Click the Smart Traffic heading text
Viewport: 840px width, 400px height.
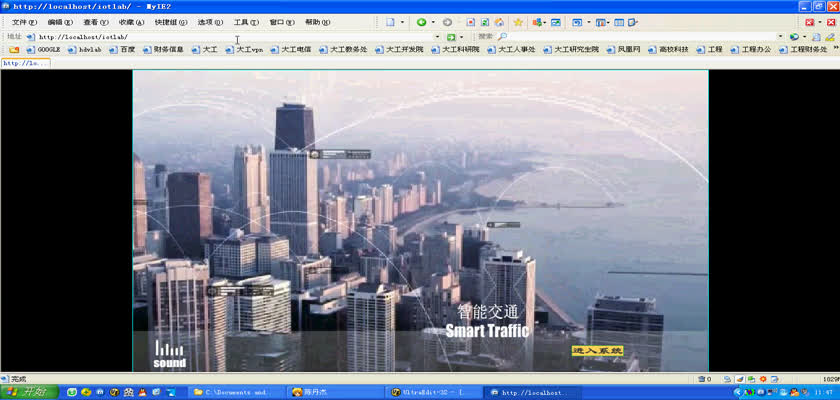(488, 331)
